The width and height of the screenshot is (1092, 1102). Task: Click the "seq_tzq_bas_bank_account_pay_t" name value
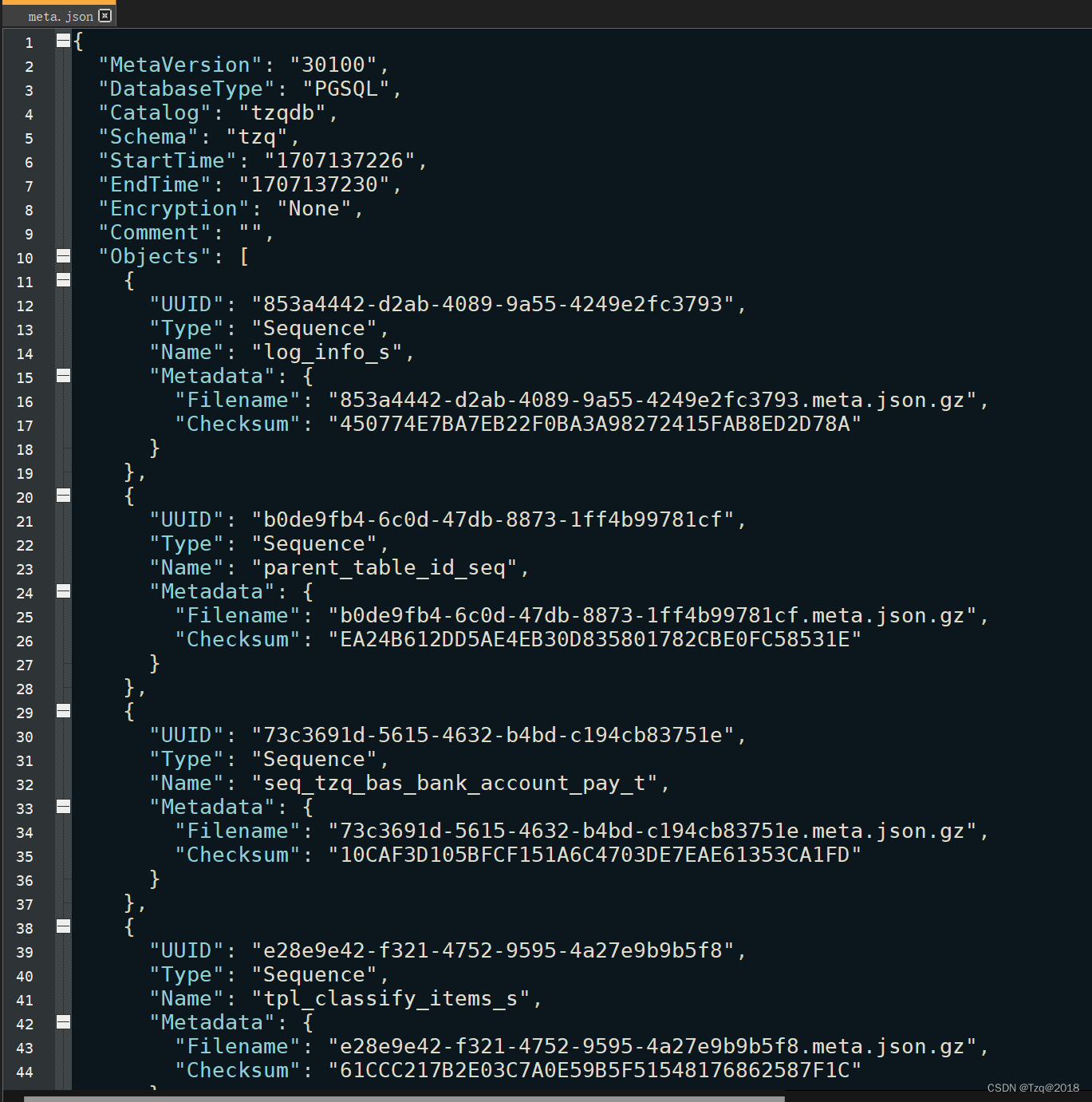[x=455, y=783]
